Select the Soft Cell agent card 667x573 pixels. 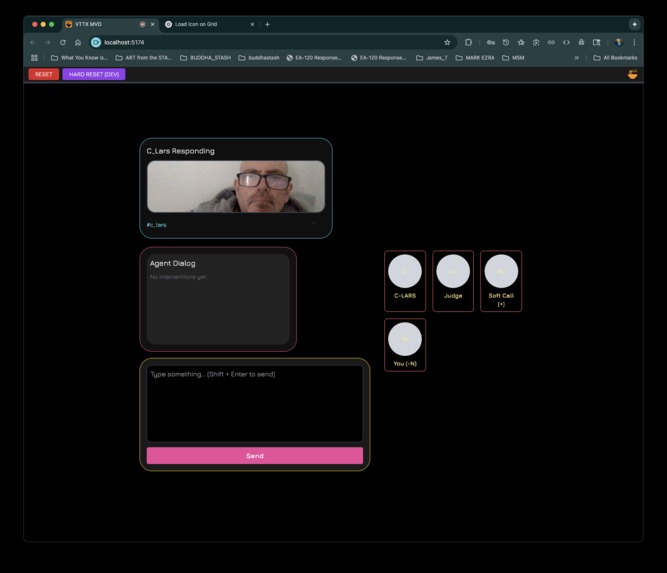[501, 281]
